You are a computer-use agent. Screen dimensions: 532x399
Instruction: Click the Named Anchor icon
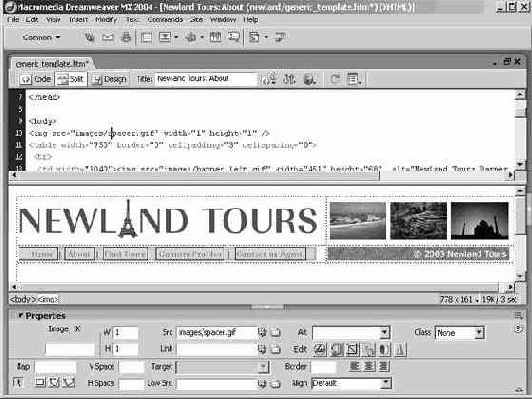click(x=126, y=37)
